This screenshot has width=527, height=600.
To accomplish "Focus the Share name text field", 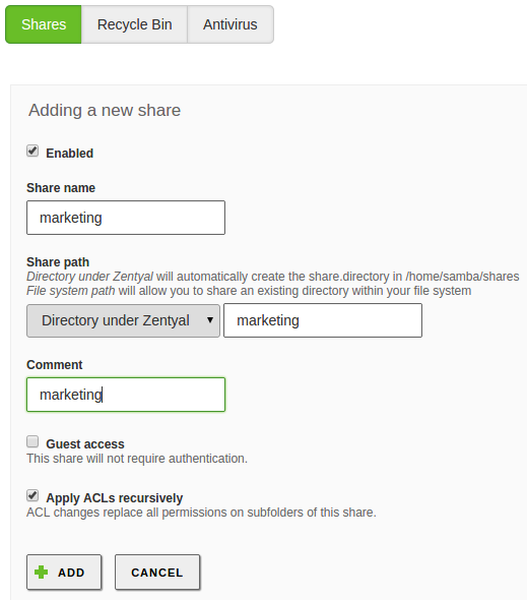I will 126,218.
